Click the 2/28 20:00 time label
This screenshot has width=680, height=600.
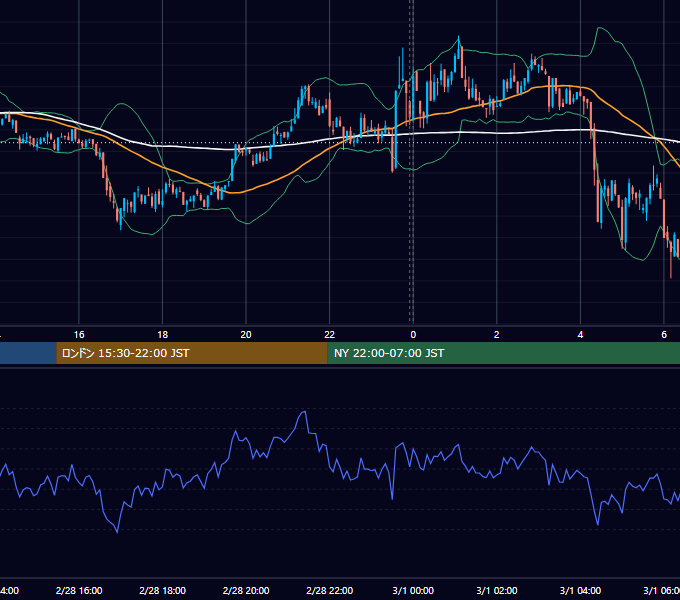246,590
